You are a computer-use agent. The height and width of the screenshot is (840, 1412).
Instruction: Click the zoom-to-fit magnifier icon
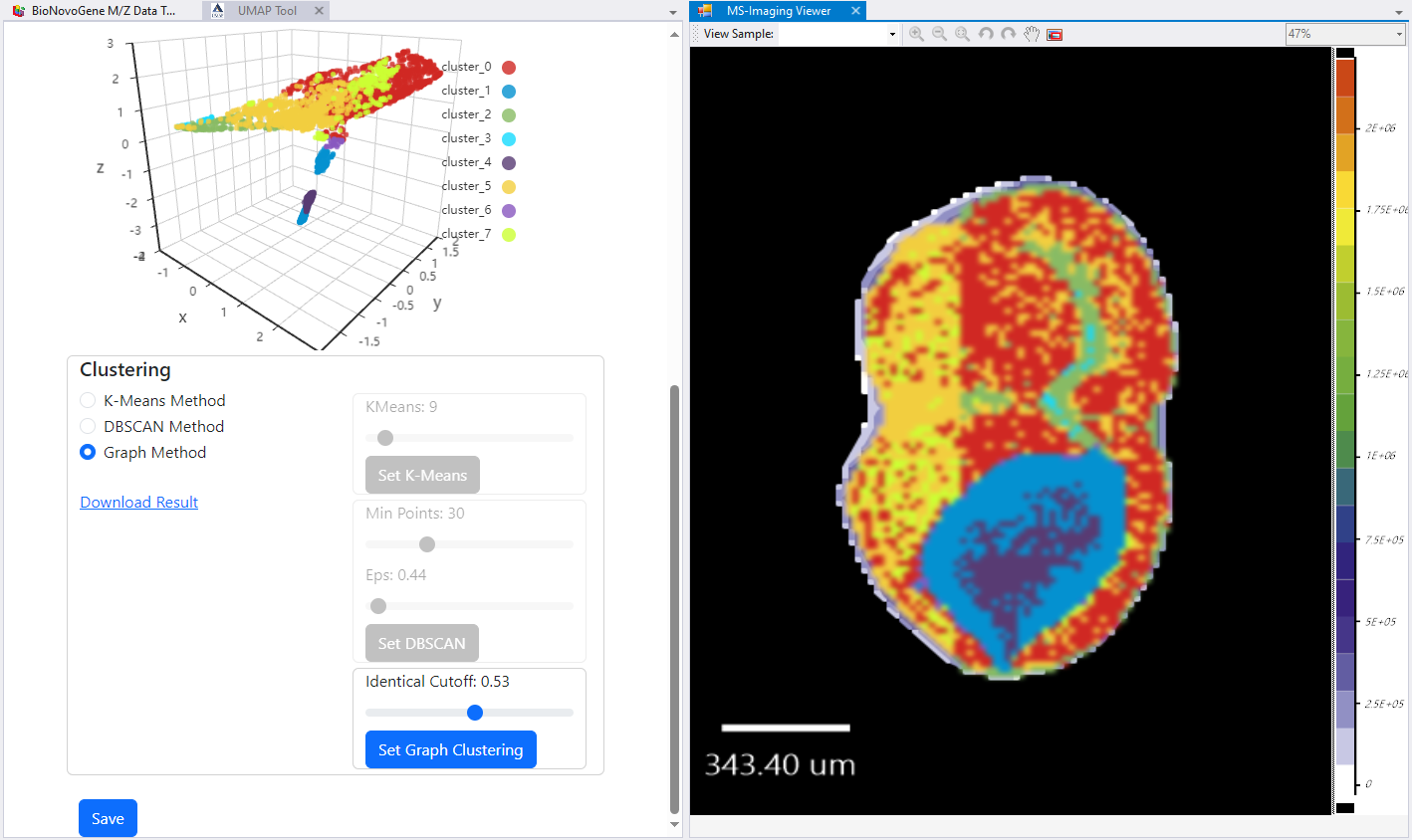(x=962, y=34)
